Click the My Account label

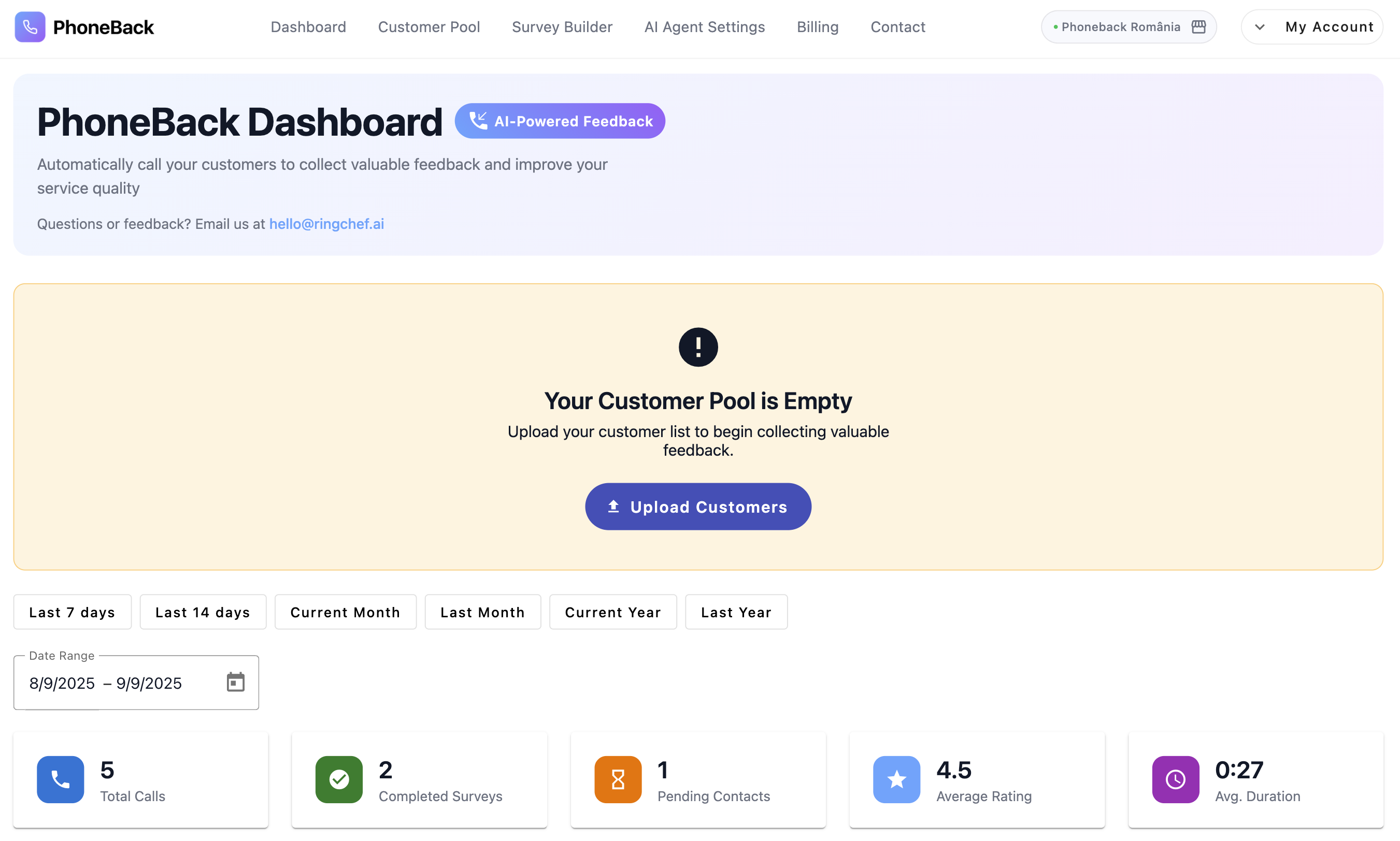1330,26
